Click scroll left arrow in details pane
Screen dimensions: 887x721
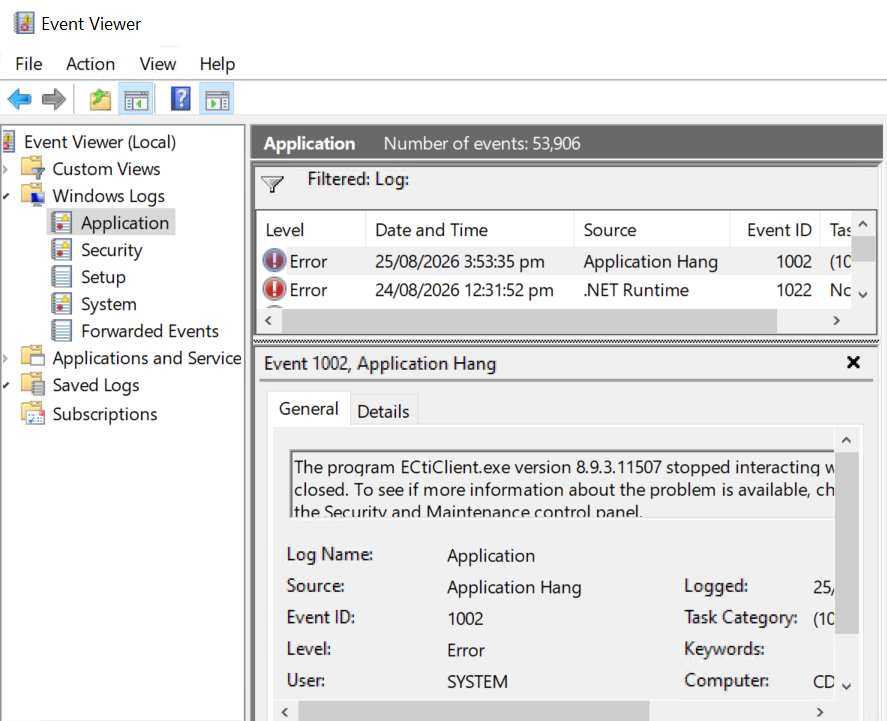pyautogui.click(x=285, y=712)
